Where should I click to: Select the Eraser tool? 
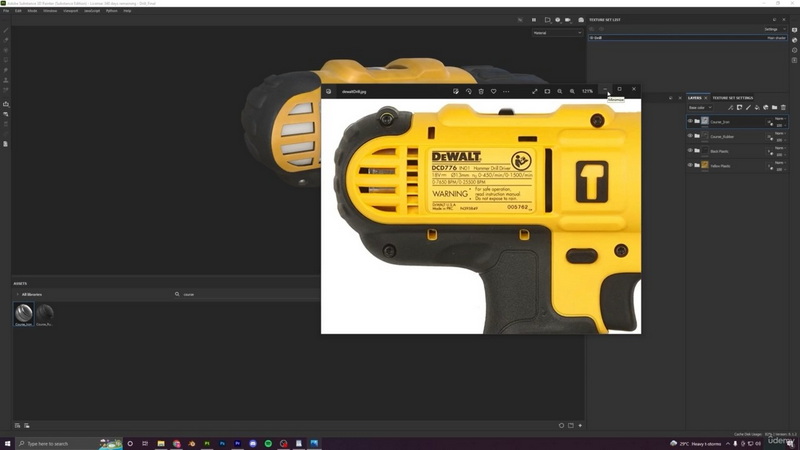(x=6, y=40)
